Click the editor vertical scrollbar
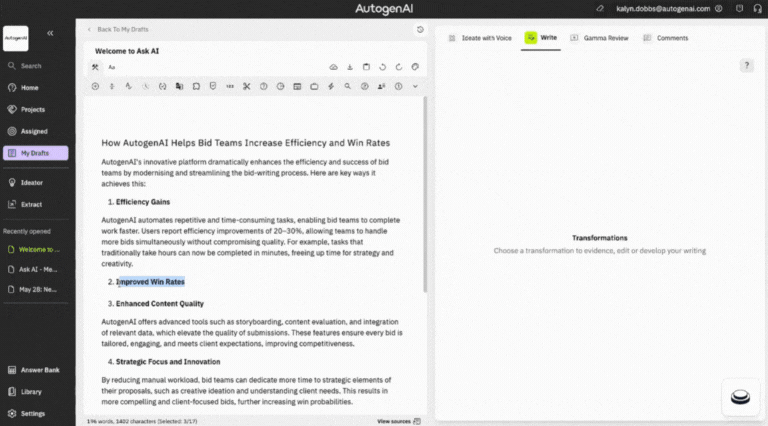 point(425,195)
